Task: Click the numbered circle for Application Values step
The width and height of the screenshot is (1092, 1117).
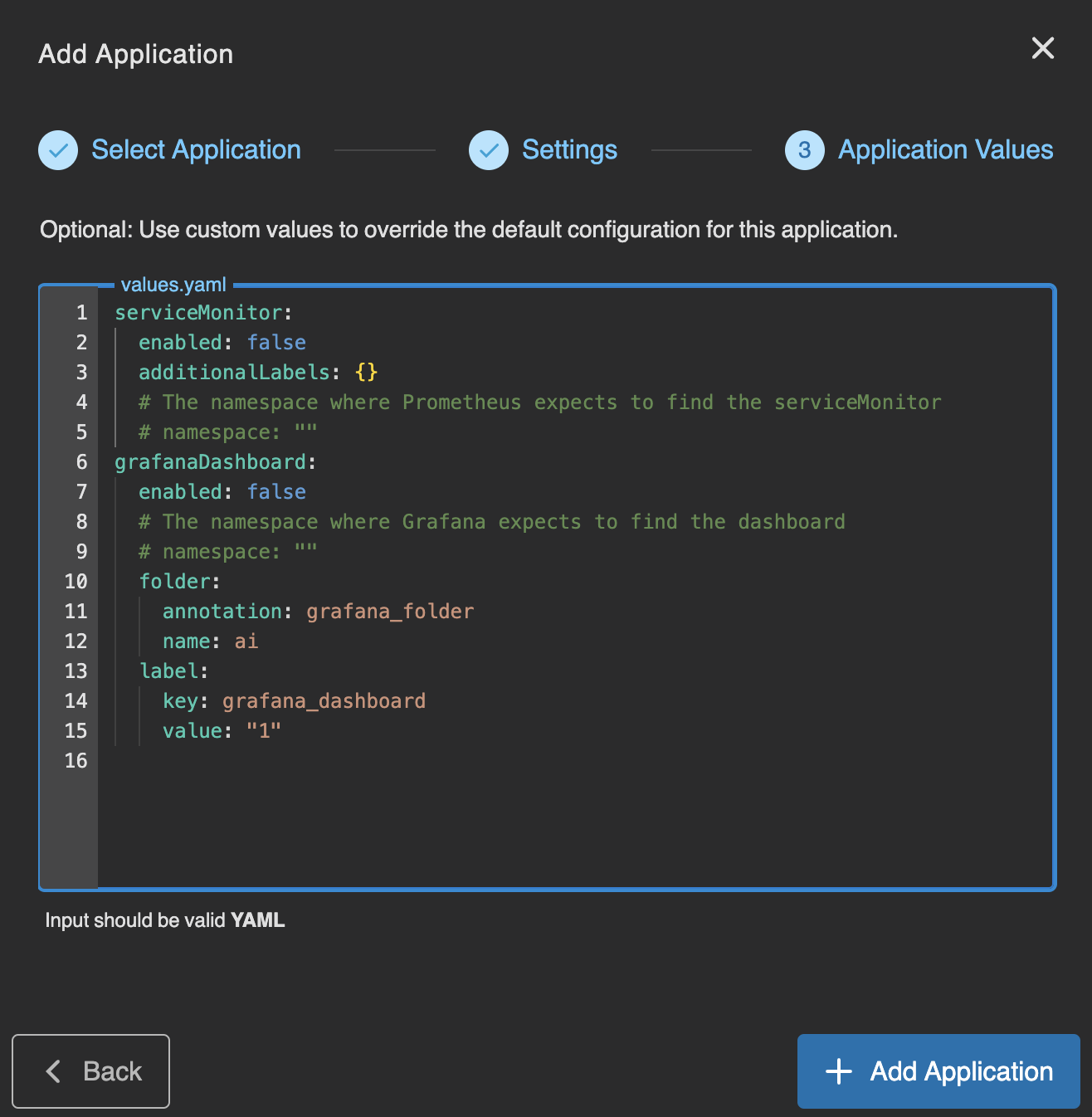Action: click(804, 150)
